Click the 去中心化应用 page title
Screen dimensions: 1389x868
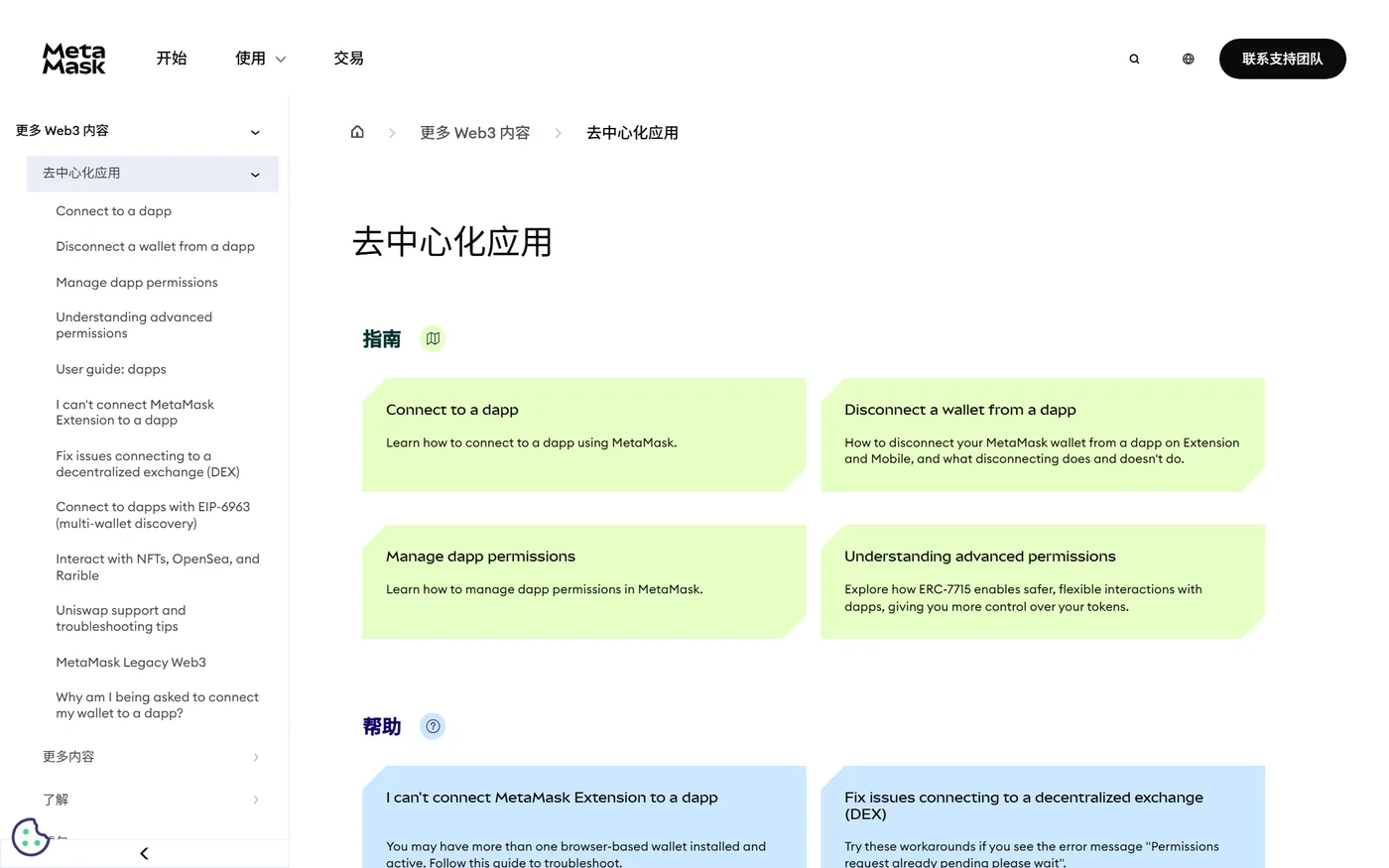pos(452,242)
